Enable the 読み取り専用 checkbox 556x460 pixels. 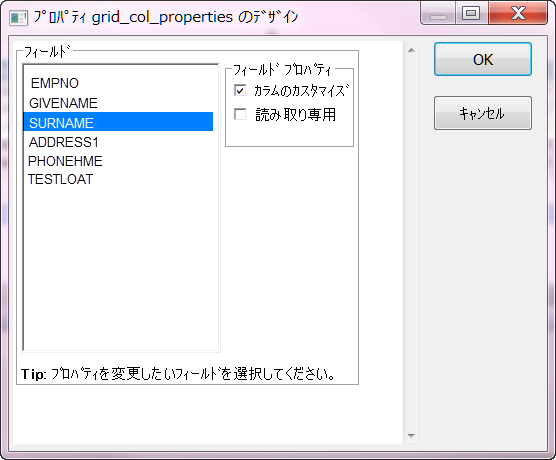(x=240, y=114)
